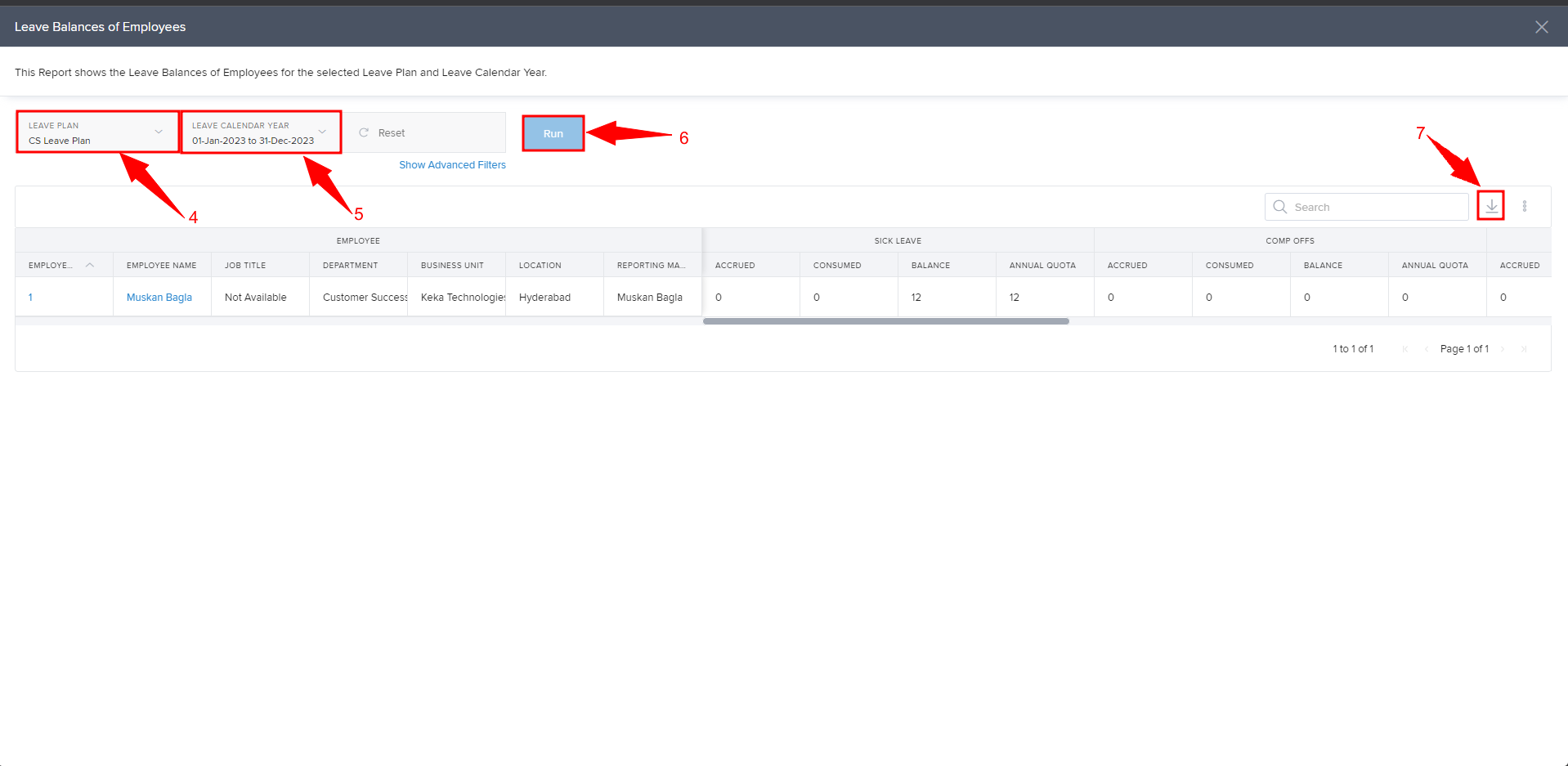Go to the next page

pyautogui.click(x=1504, y=348)
